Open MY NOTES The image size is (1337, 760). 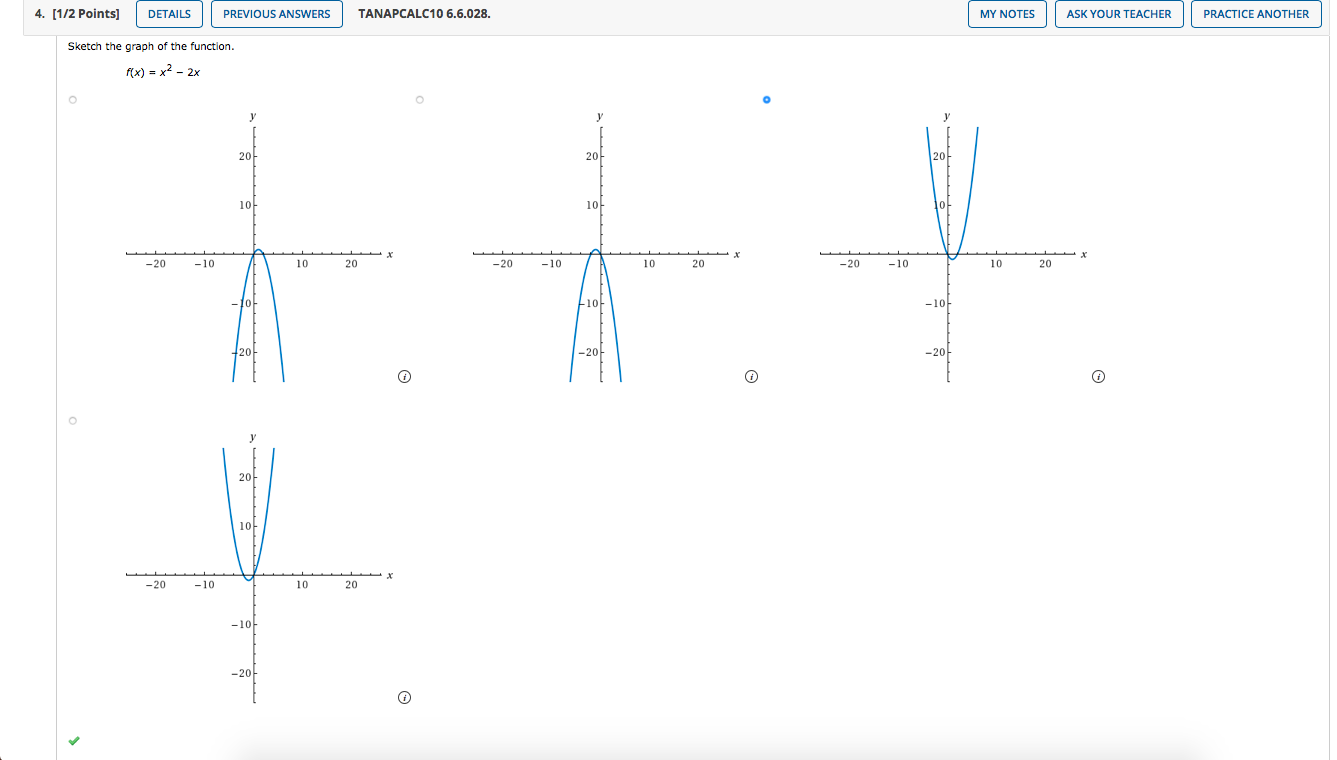1008,14
